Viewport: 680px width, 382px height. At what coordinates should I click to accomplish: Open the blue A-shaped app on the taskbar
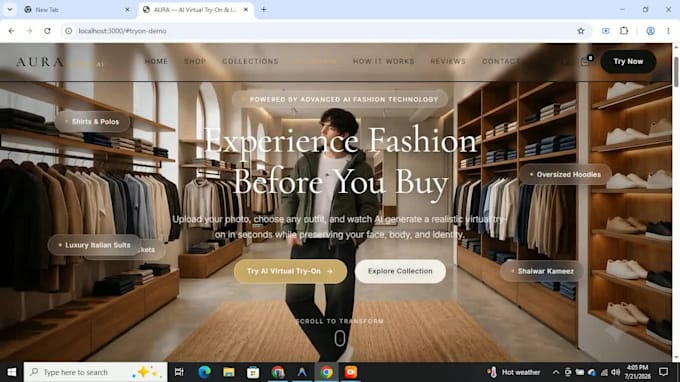coord(302,372)
